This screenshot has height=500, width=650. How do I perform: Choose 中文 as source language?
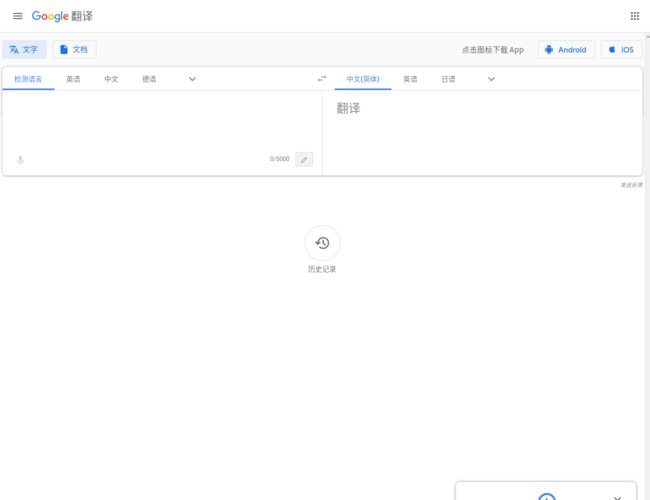coord(111,79)
